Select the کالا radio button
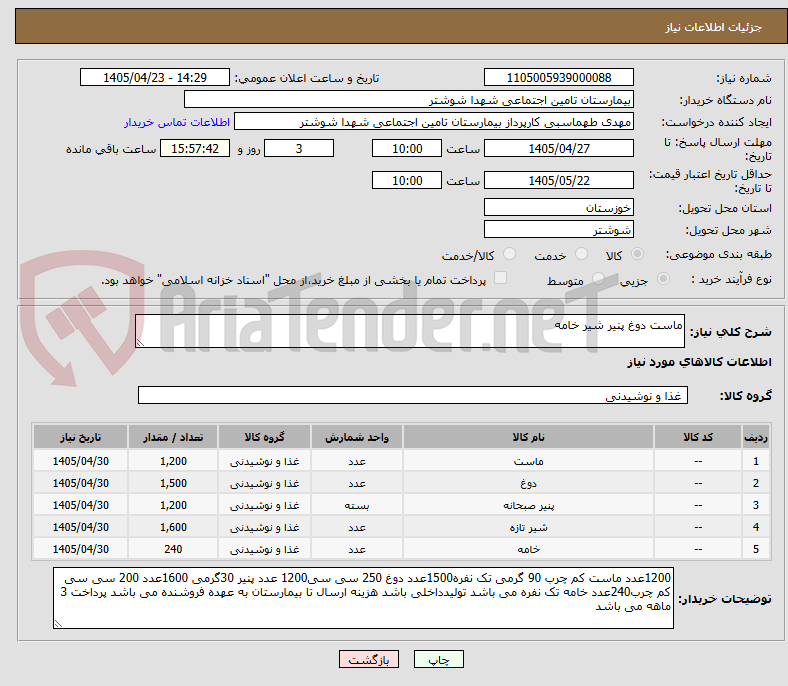Viewport: 788px width, 686px height. pyautogui.click(x=637, y=254)
